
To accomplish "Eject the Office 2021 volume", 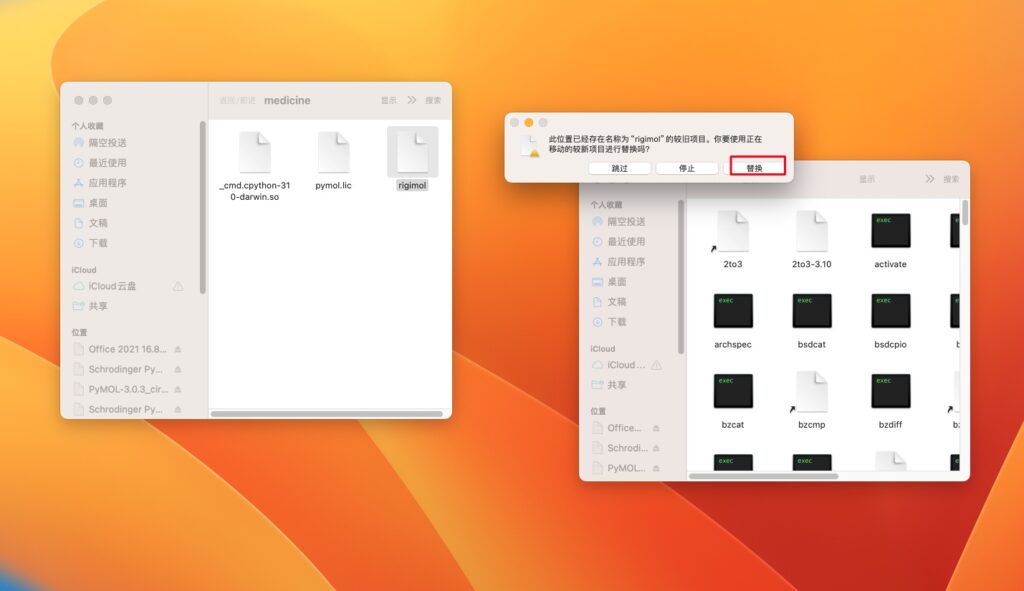I will tap(177, 350).
